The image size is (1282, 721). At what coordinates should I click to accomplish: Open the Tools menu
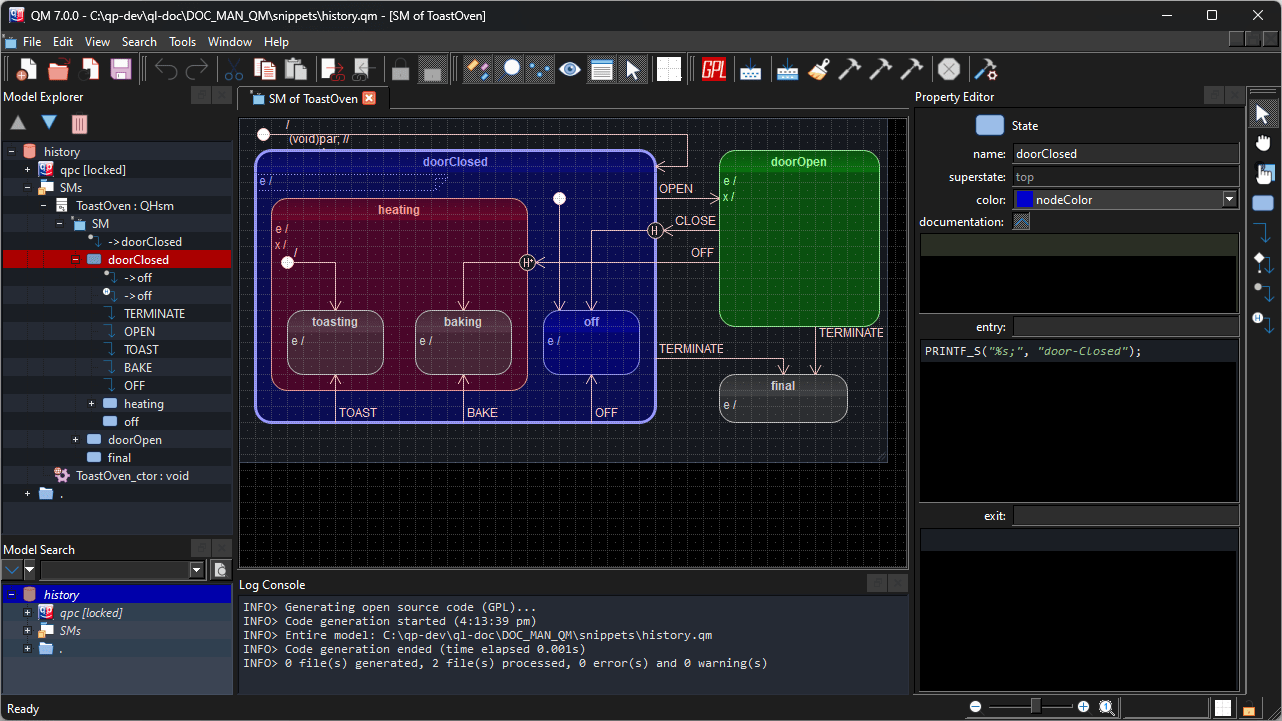coord(182,42)
